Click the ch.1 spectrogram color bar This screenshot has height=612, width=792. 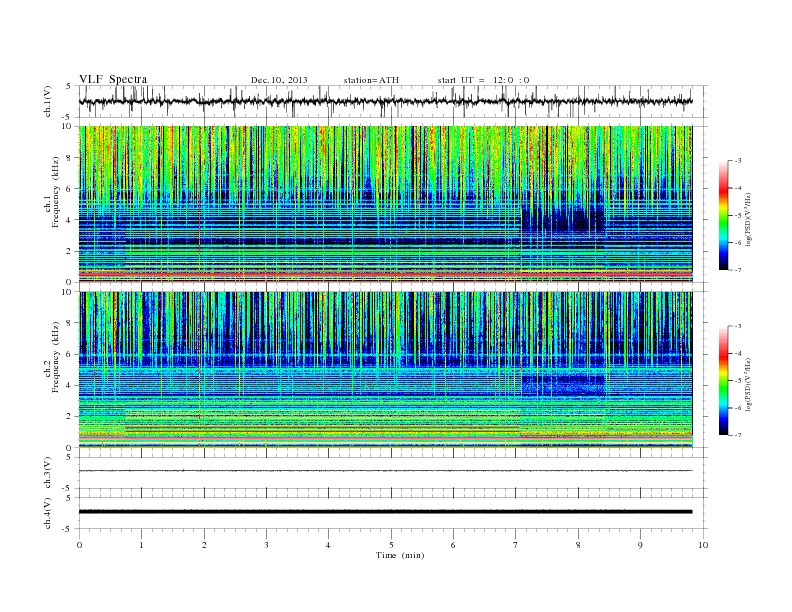[723, 215]
